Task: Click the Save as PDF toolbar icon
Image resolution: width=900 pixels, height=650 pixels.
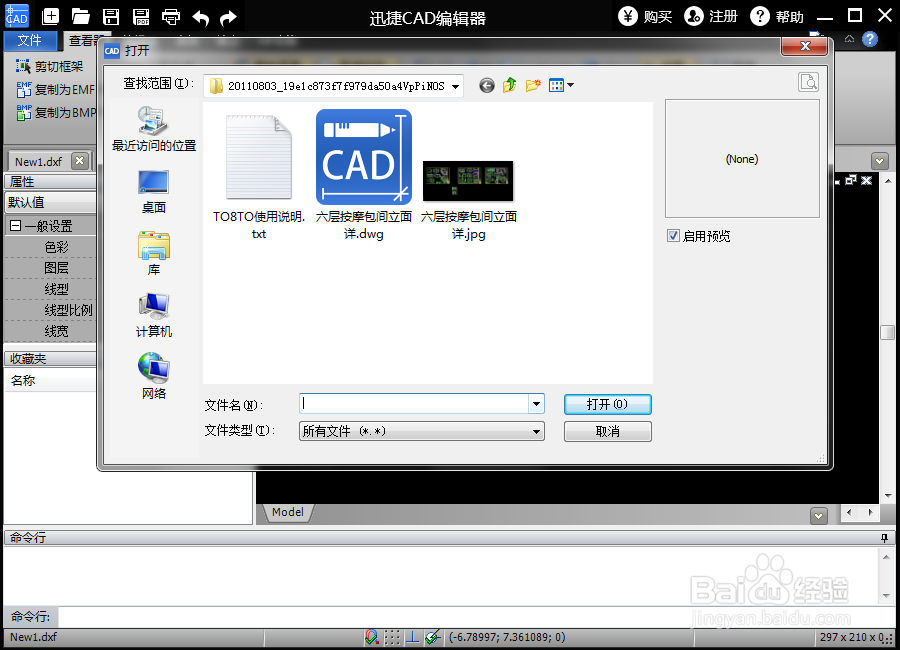Action: [140, 16]
